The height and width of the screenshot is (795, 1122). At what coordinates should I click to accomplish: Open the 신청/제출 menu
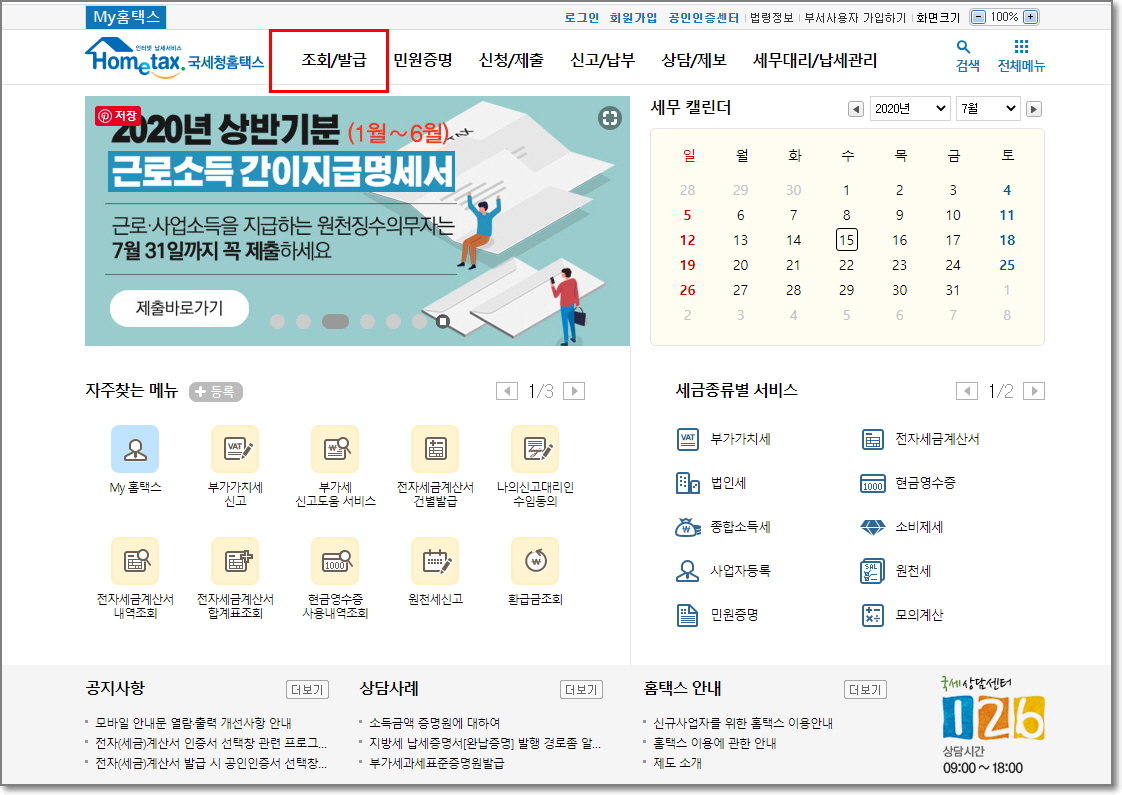point(511,60)
